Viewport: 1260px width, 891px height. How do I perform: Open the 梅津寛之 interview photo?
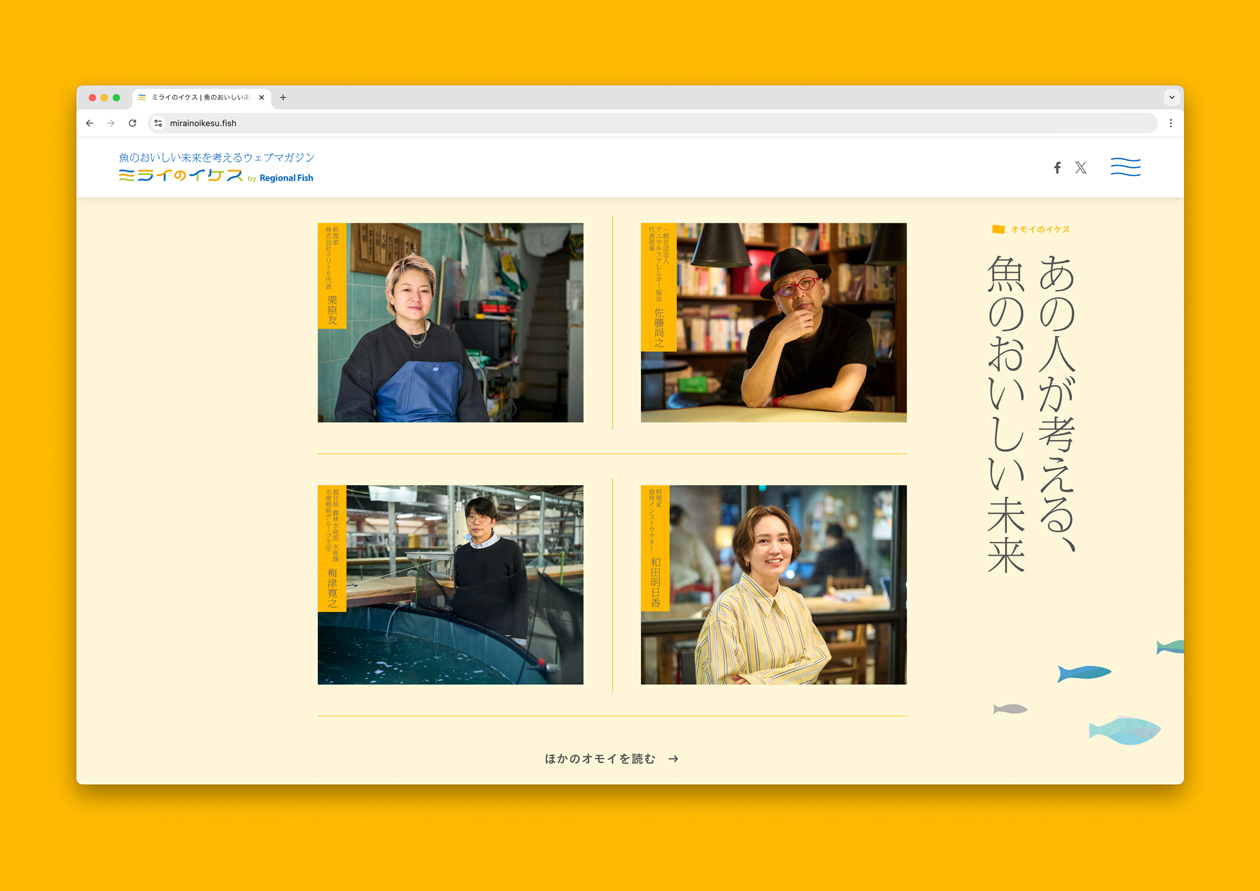(x=450, y=585)
